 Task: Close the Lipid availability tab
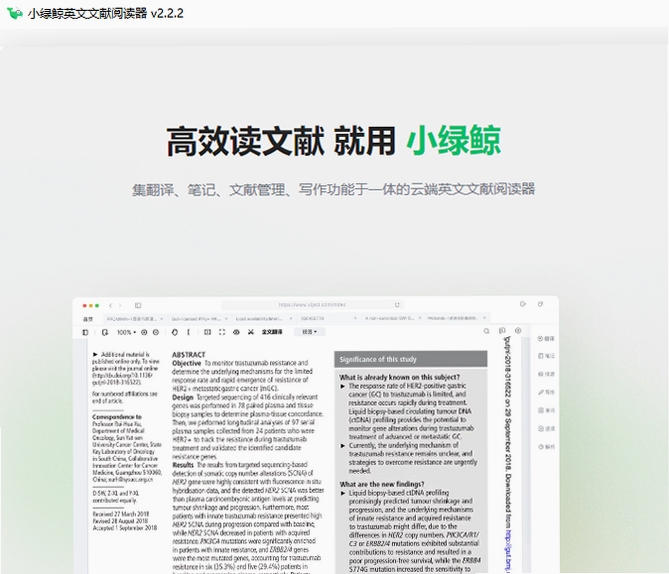[x=291, y=318]
